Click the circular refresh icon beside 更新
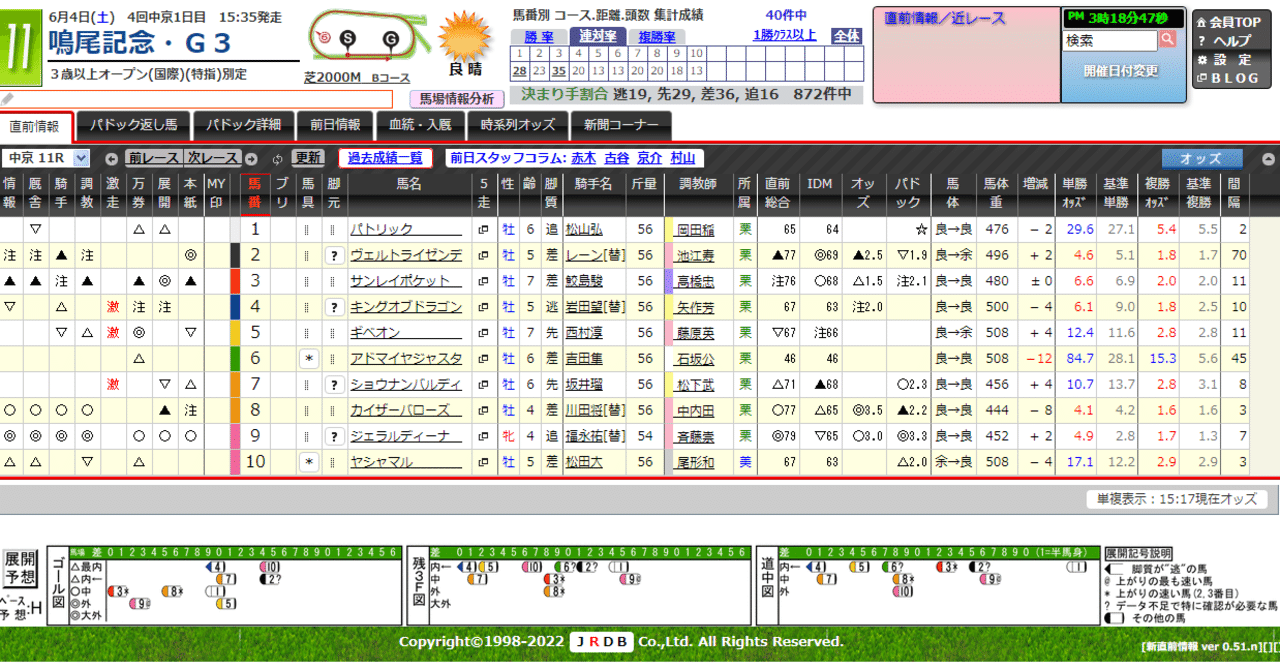 click(x=278, y=158)
